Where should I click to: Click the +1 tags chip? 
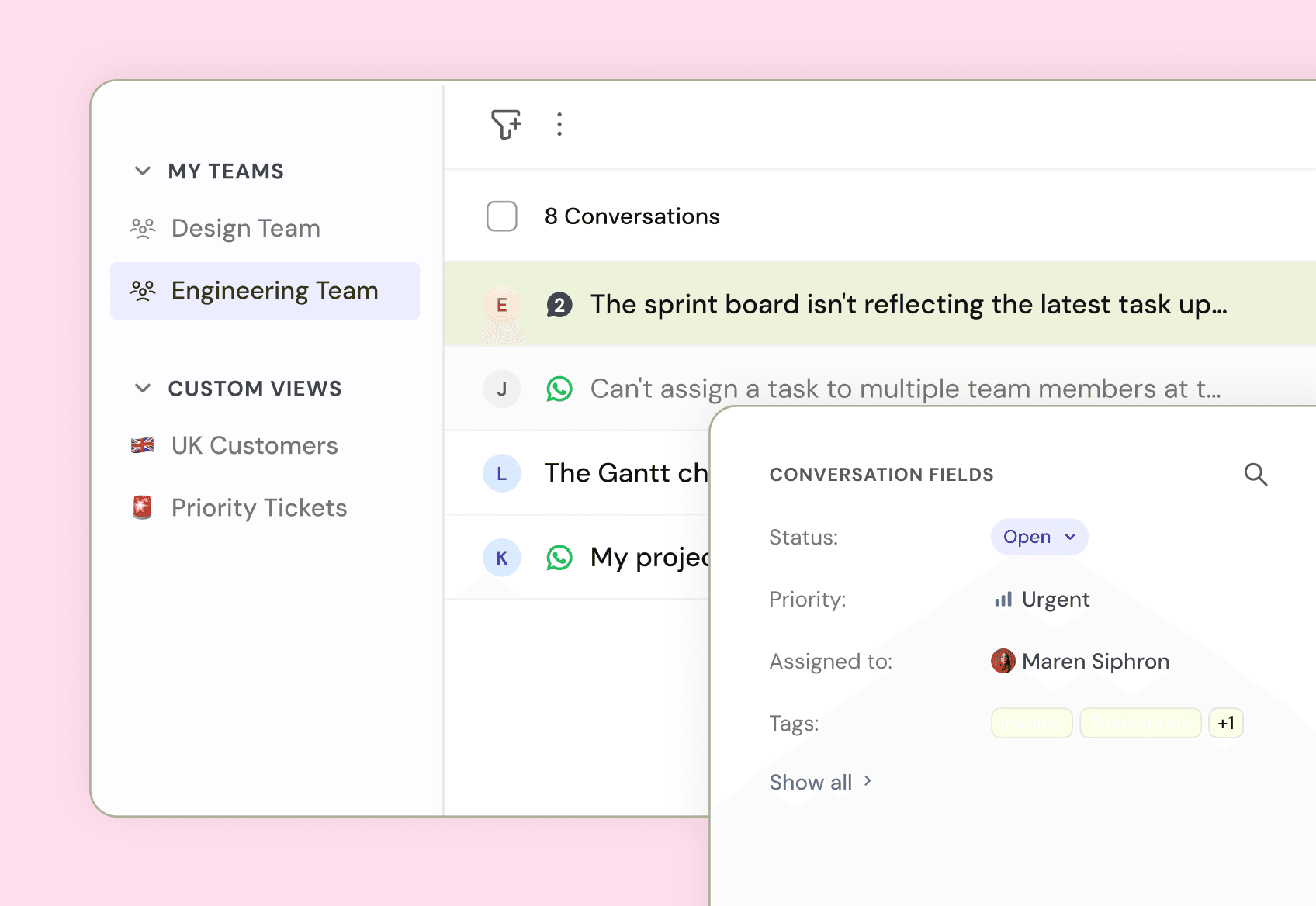[x=1226, y=722]
